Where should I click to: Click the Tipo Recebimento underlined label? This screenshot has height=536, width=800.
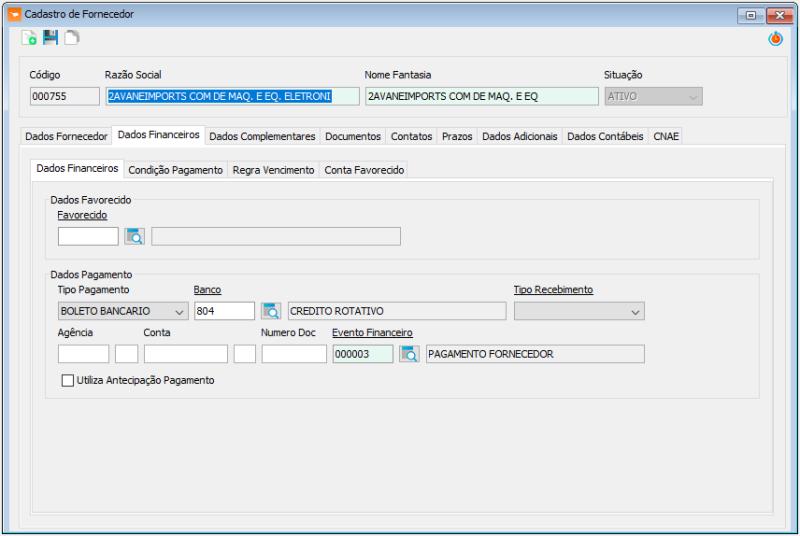pos(553,290)
